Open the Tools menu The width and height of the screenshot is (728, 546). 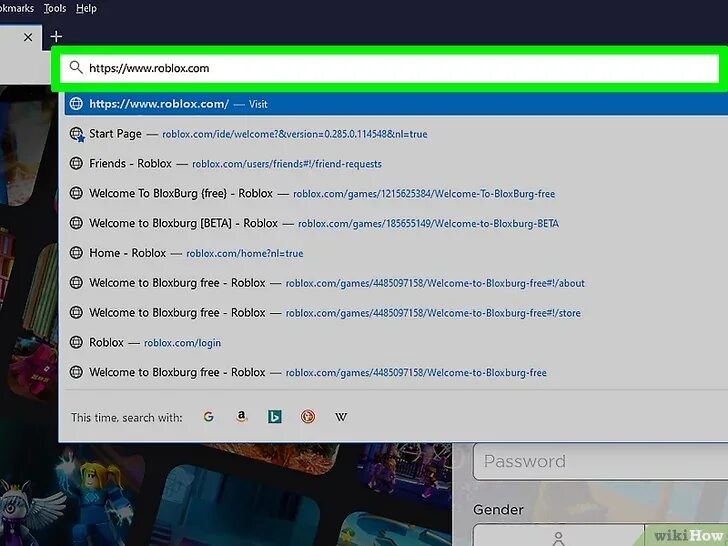point(55,8)
